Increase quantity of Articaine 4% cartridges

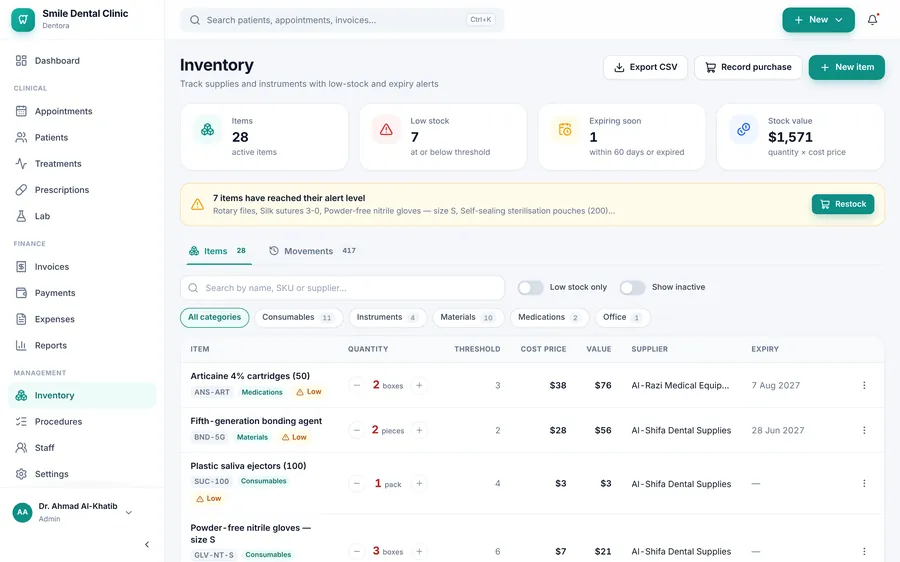coord(419,385)
